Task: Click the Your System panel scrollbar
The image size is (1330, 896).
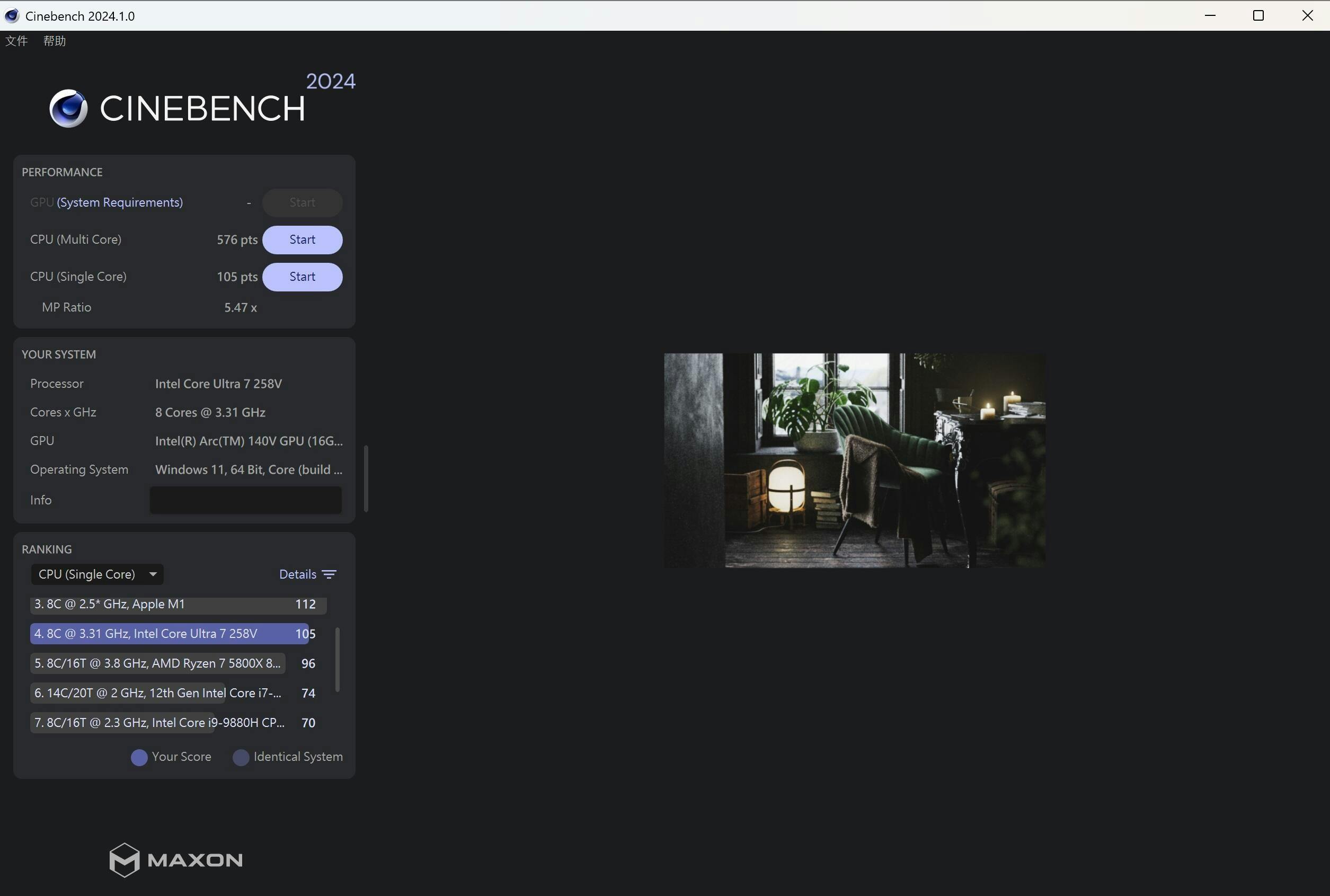Action: click(366, 479)
